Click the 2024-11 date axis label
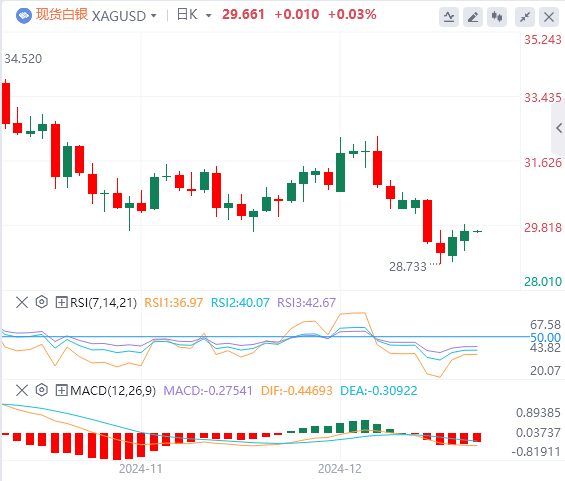 pos(141,469)
